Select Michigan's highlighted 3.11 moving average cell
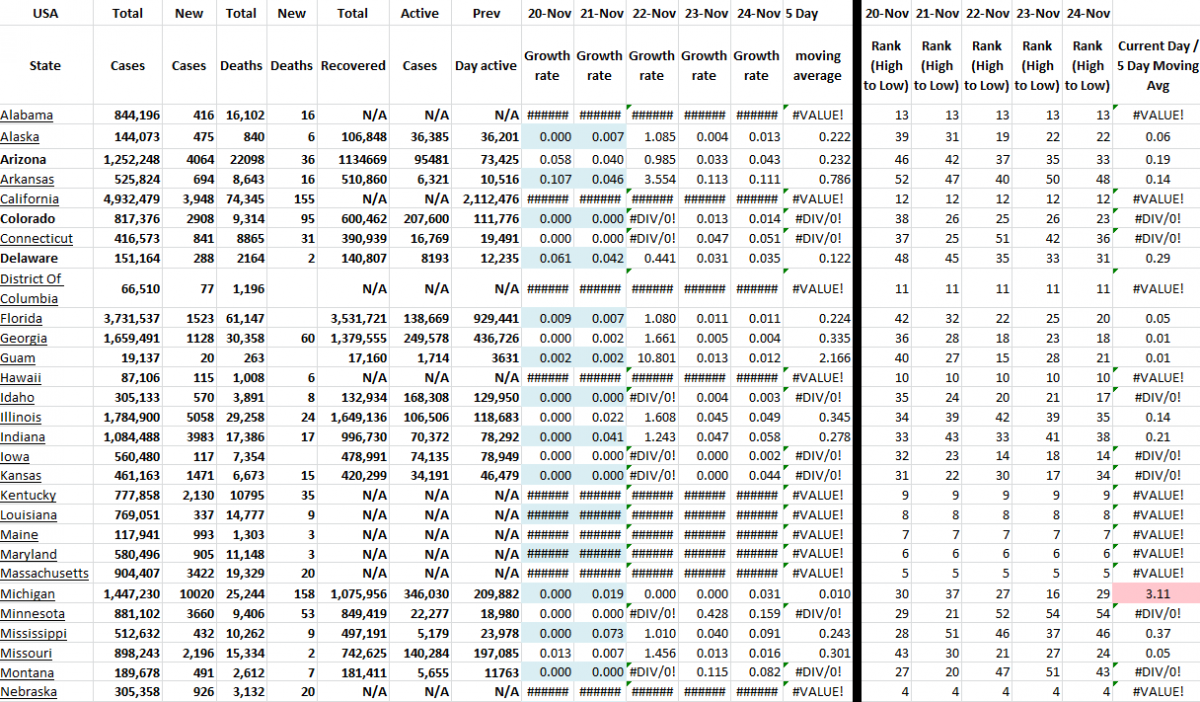 [1157, 593]
